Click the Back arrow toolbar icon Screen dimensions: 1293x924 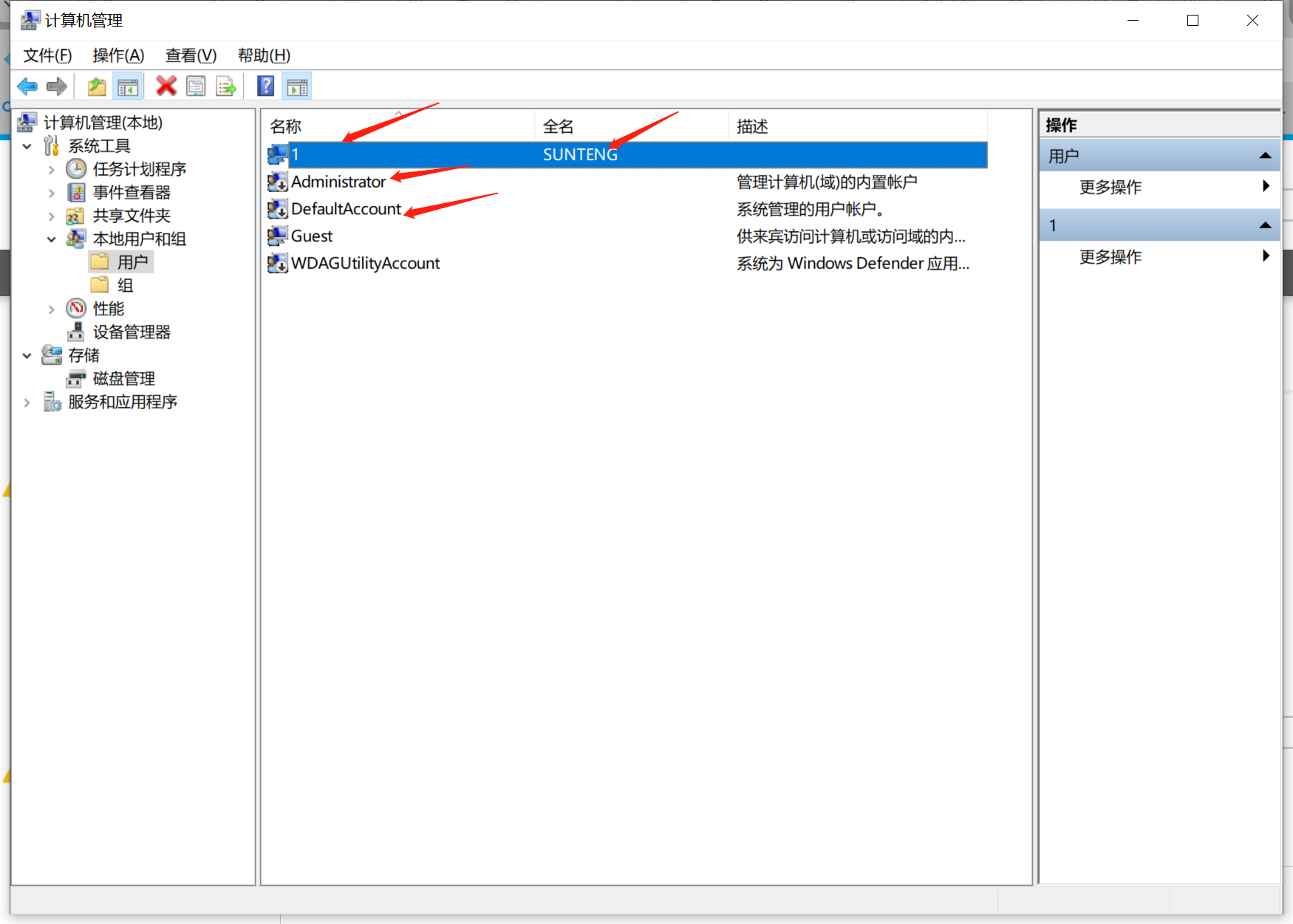(x=27, y=87)
